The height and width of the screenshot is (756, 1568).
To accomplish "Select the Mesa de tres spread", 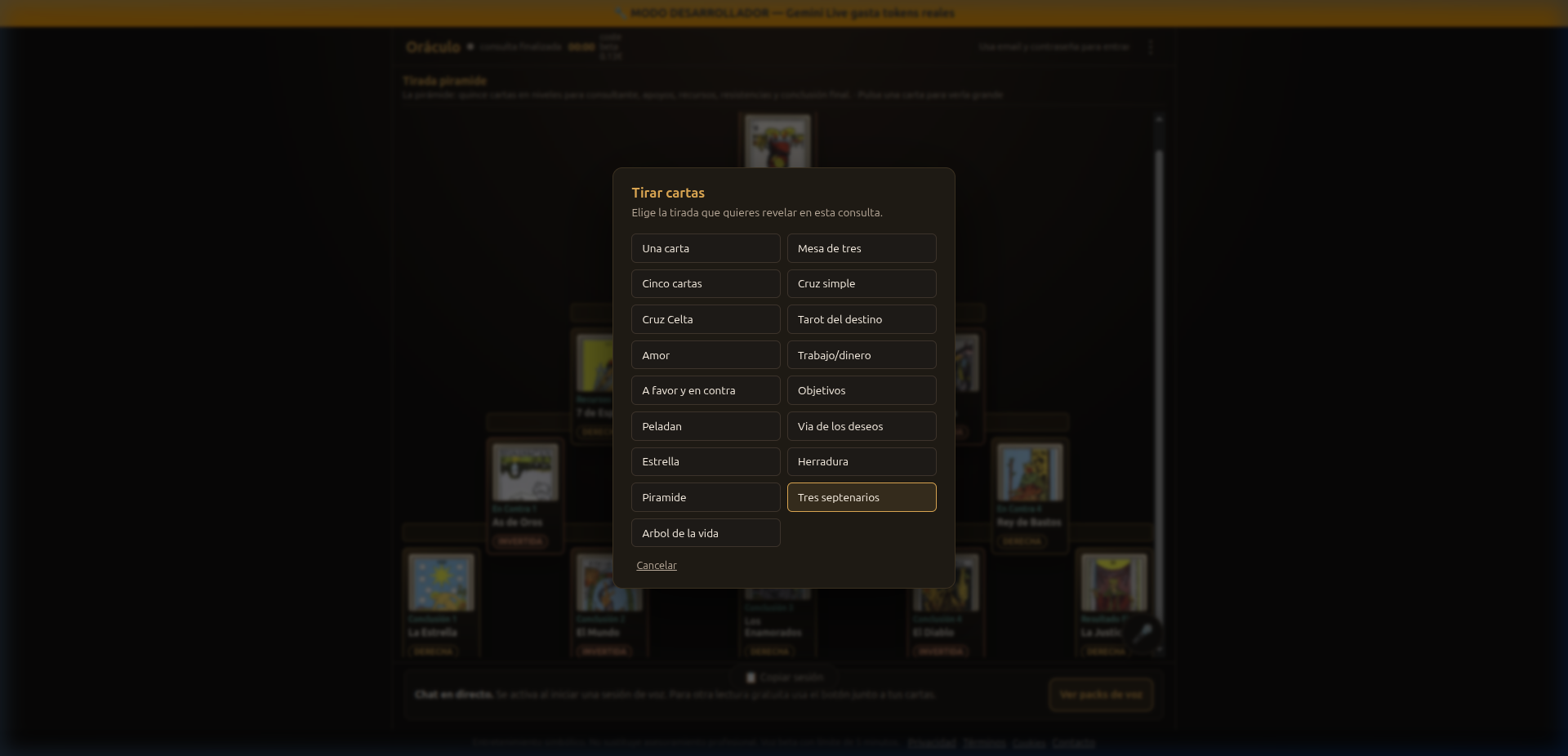I will [862, 248].
